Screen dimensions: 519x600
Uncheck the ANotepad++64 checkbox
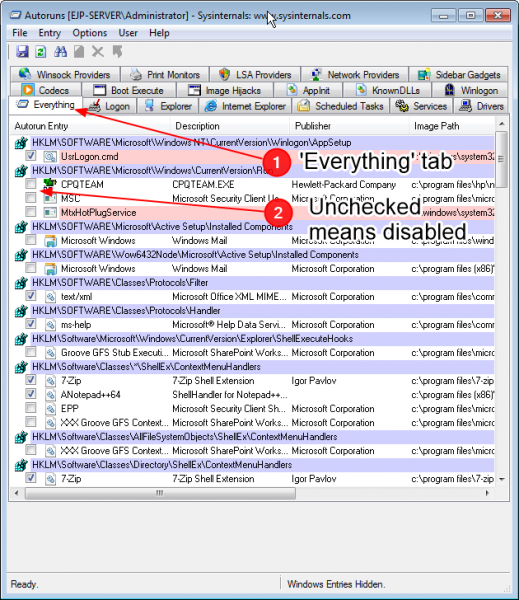coord(31,393)
